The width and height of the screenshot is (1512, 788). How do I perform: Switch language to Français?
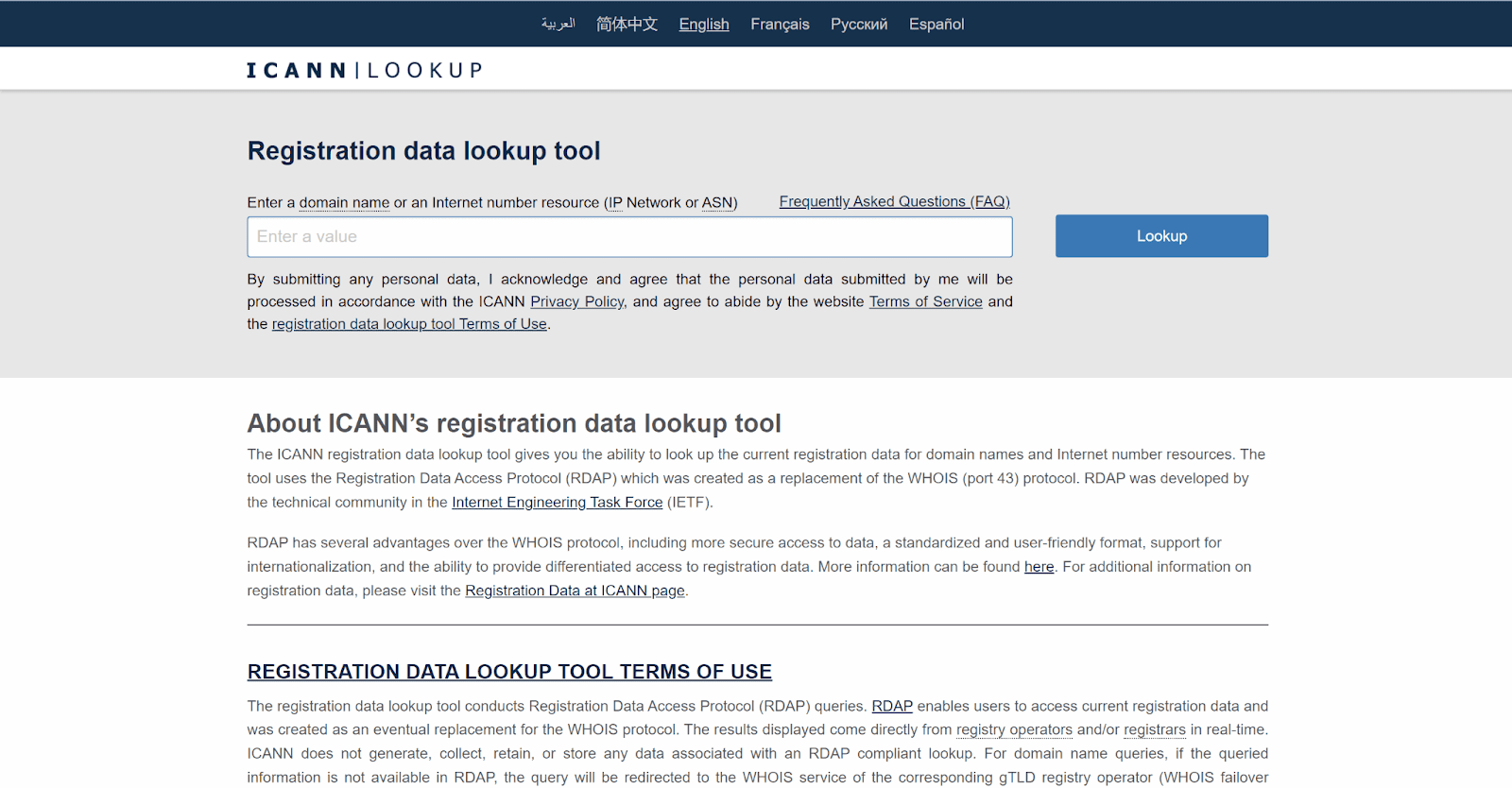coord(780,24)
